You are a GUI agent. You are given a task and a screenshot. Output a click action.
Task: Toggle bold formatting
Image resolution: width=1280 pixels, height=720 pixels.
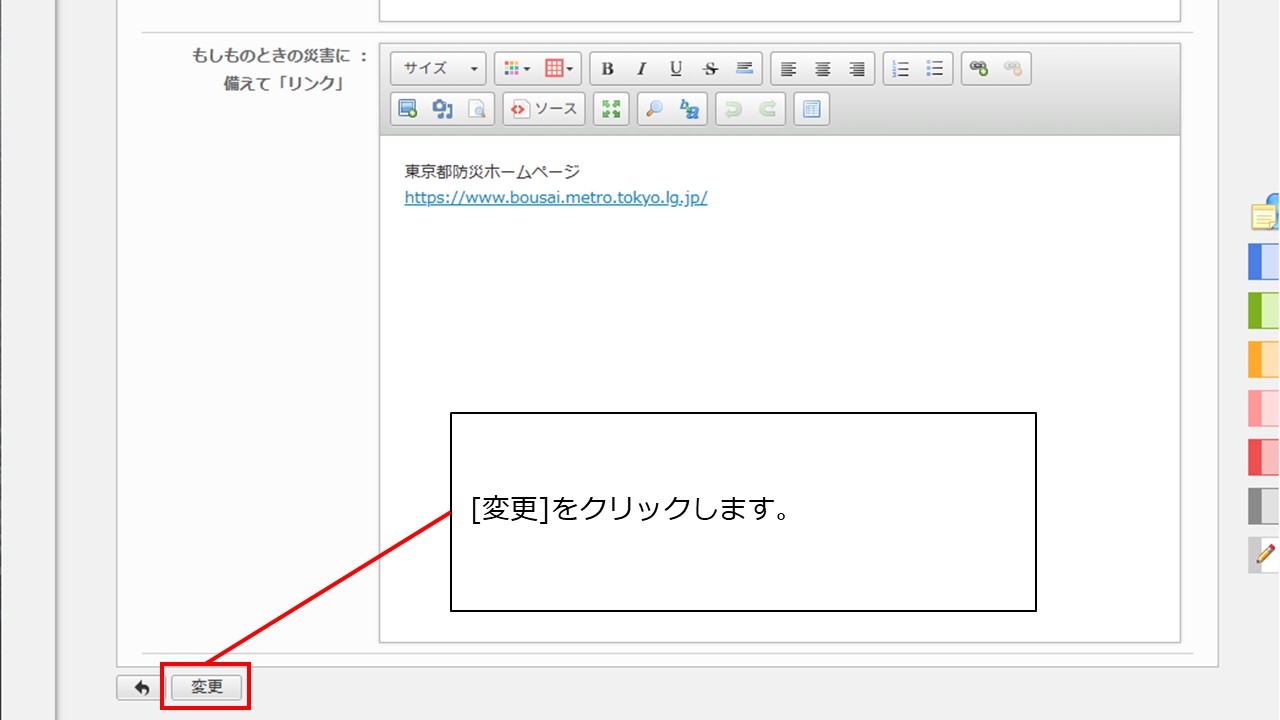tap(607, 69)
